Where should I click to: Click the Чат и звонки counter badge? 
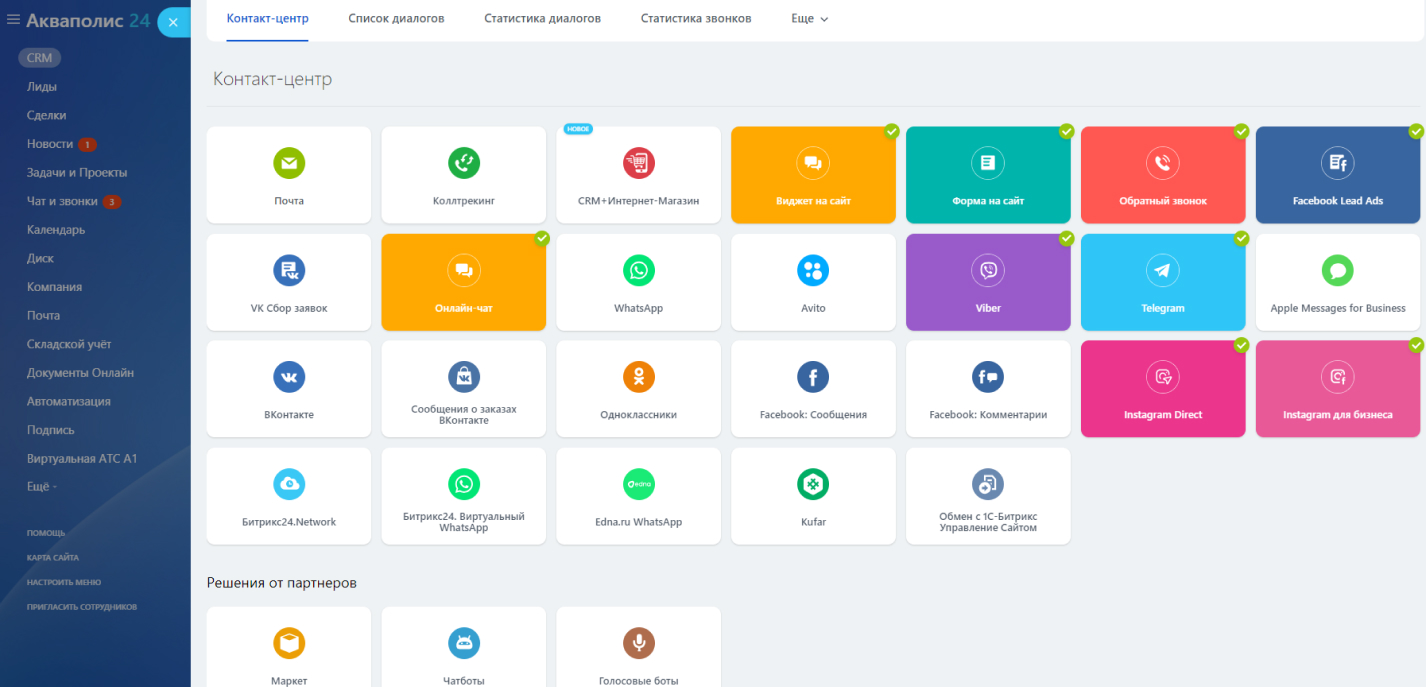pyautogui.click(x=112, y=202)
